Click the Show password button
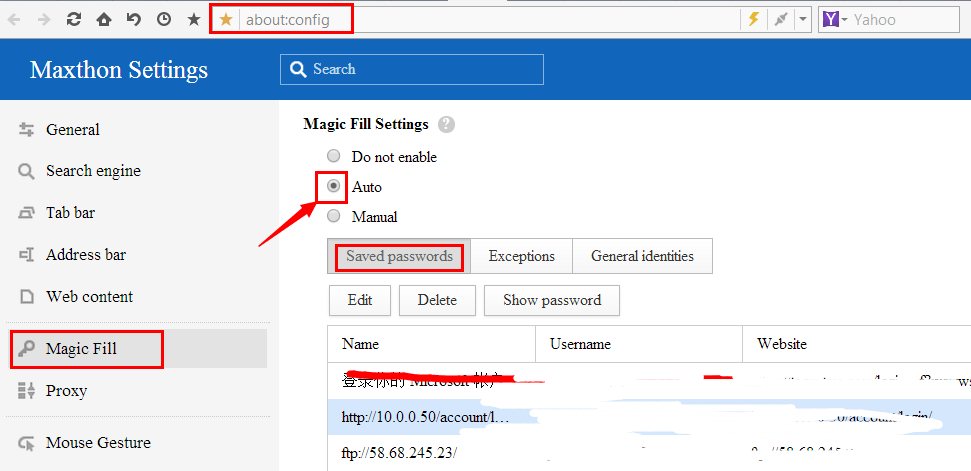 pyautogui.click(x=552, y=300)
